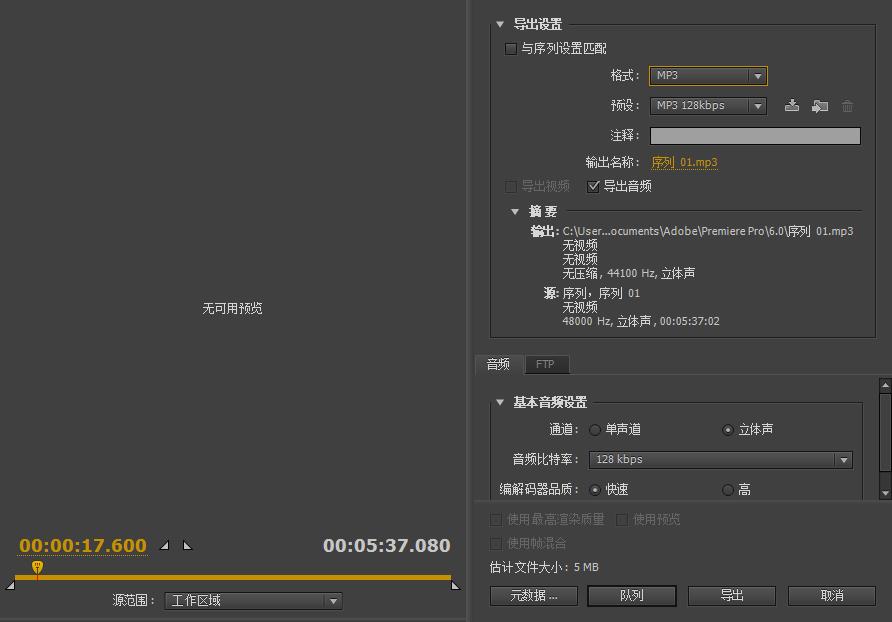
Task: Open the 音频比特率 128 kbps dropdown
Action: pos(720,459)
